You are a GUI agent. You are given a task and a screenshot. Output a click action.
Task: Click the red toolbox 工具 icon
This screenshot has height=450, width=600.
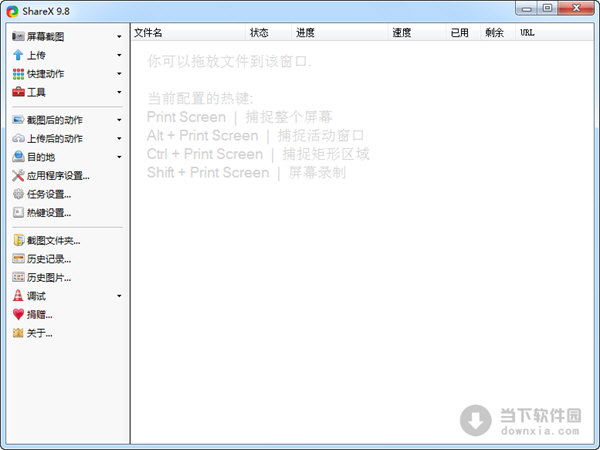[x=18, y=92]
